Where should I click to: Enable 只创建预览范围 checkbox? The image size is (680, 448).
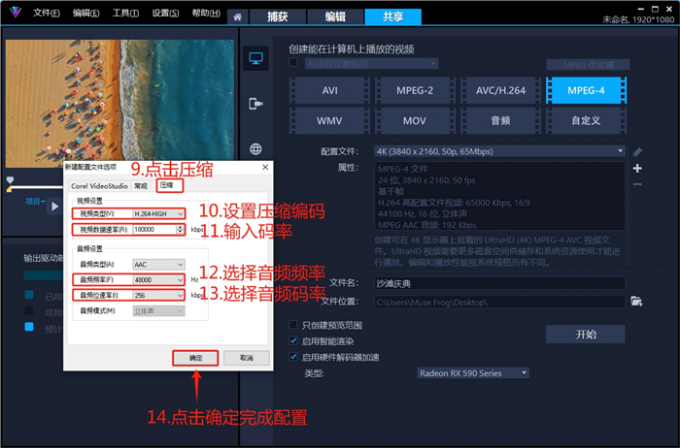[x=293, y=325]
